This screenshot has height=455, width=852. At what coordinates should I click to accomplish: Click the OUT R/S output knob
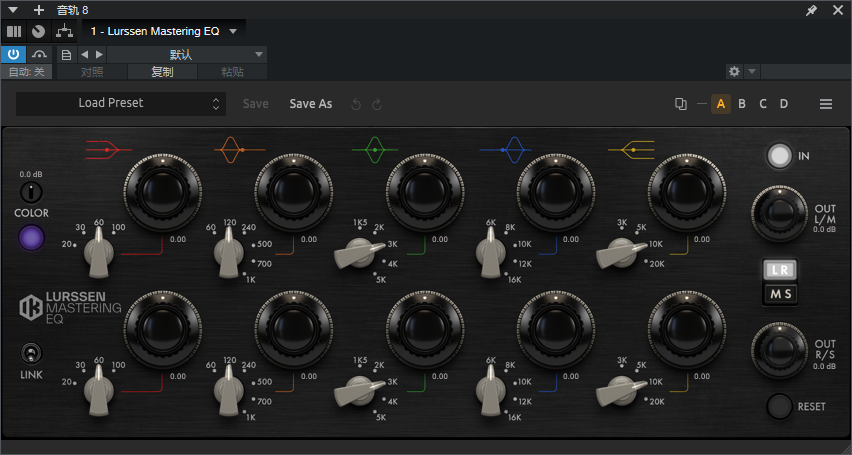[x=780, y=350]
